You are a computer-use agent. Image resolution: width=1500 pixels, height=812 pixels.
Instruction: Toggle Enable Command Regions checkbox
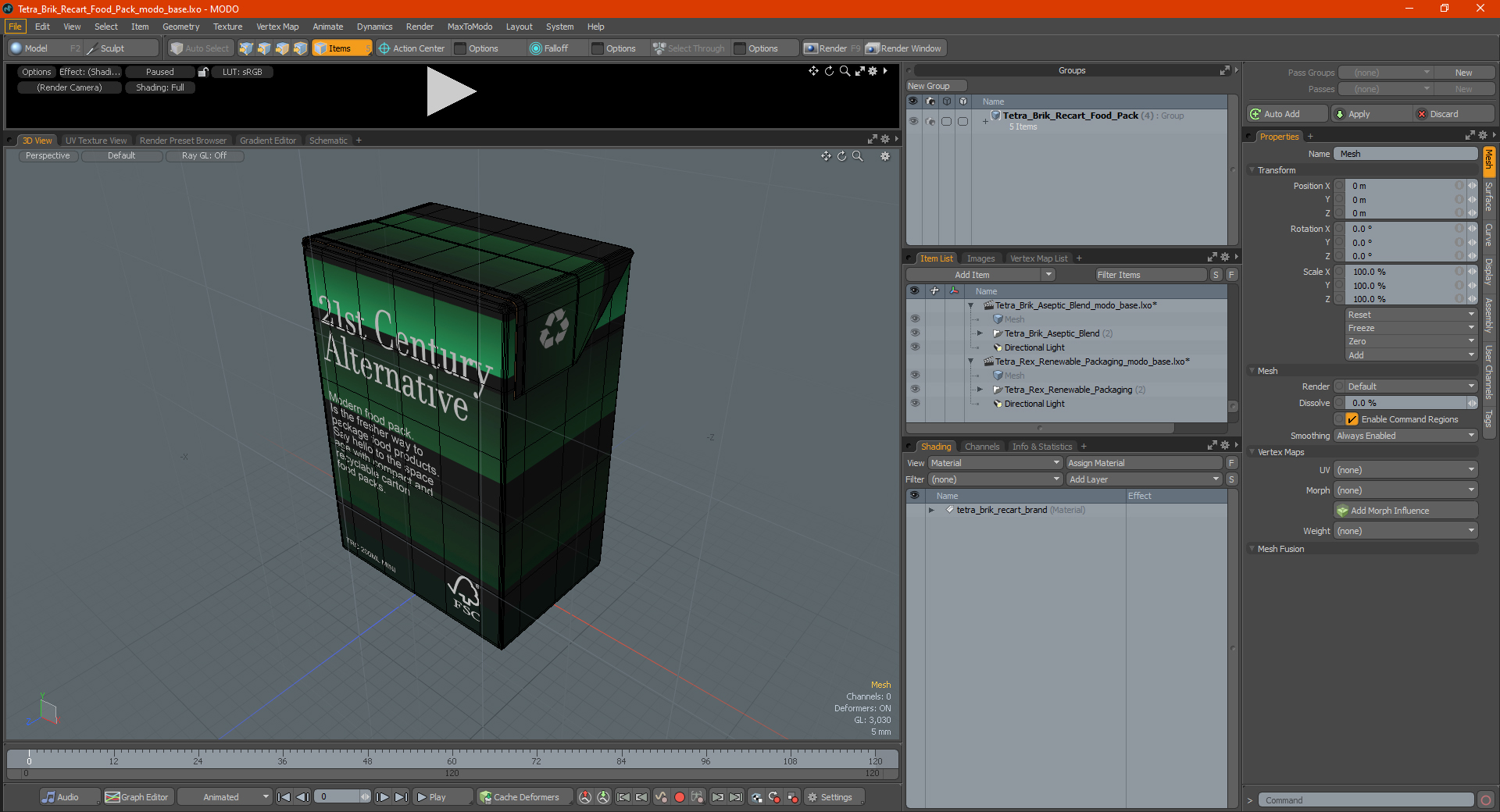point(1352,419)
